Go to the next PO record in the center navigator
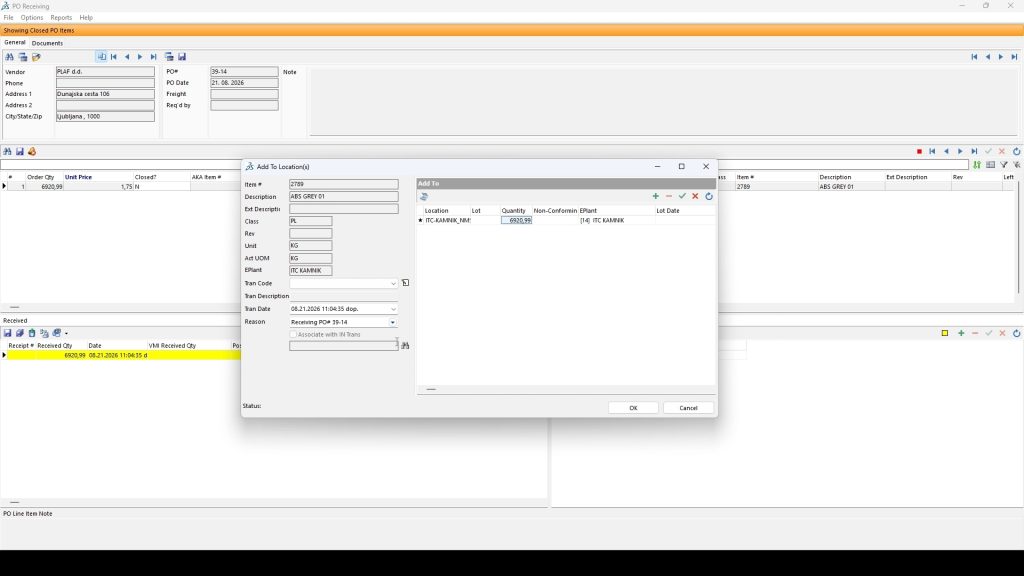 coord(140,57)
